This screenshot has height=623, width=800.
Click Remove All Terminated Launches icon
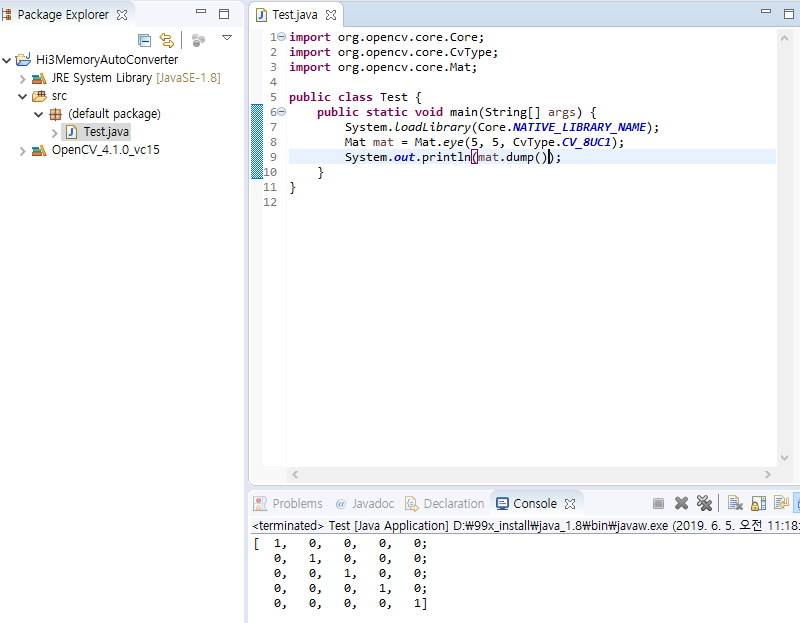[704, 503]
